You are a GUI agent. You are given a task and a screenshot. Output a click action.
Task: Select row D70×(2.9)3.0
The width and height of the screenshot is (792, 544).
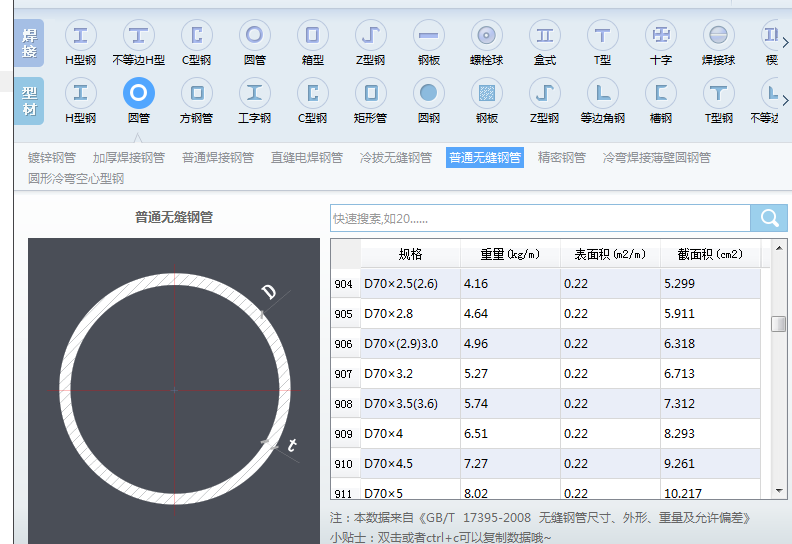pos(546,343)
